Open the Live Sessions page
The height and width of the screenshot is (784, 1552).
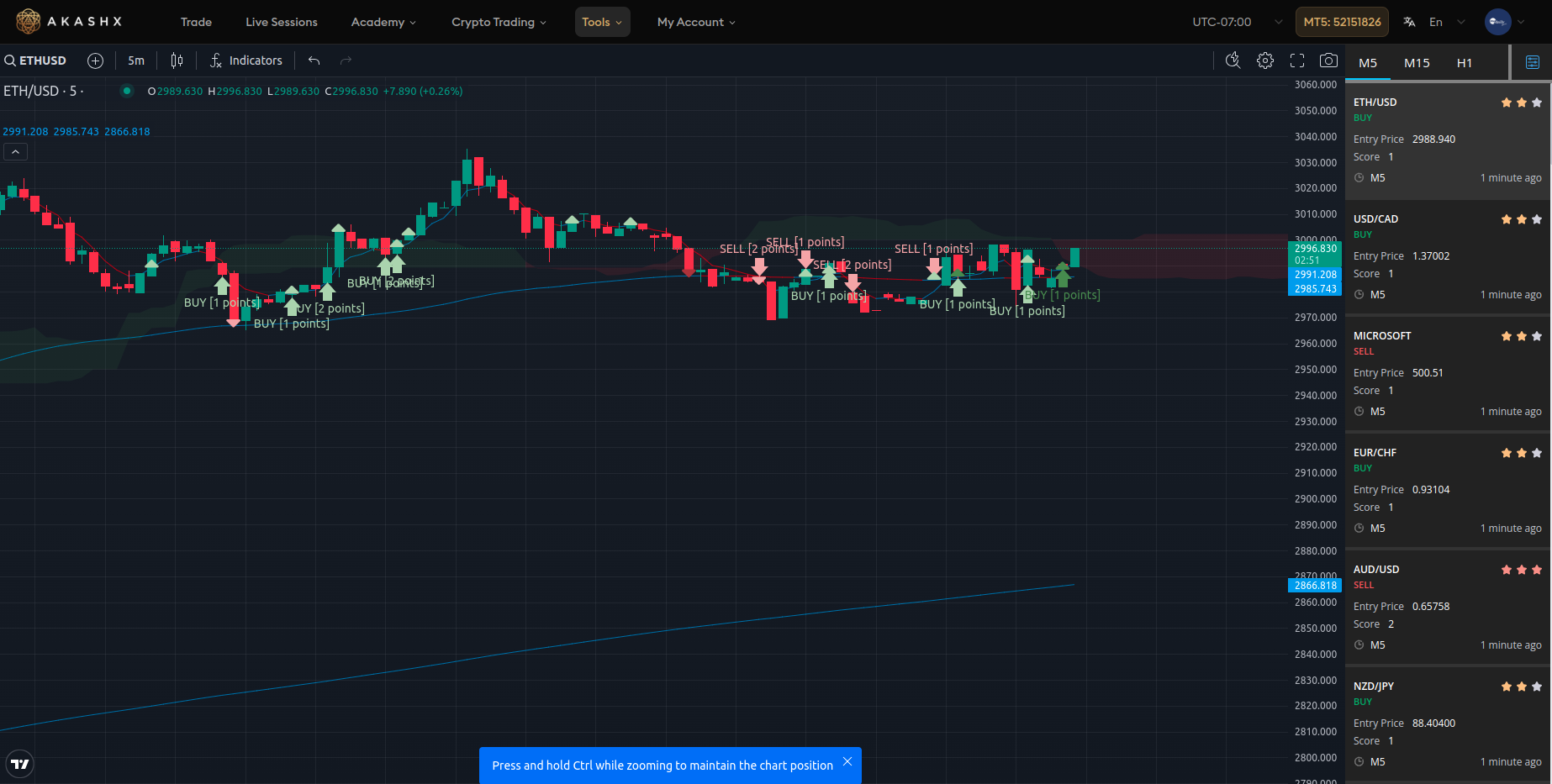(282, 22)
